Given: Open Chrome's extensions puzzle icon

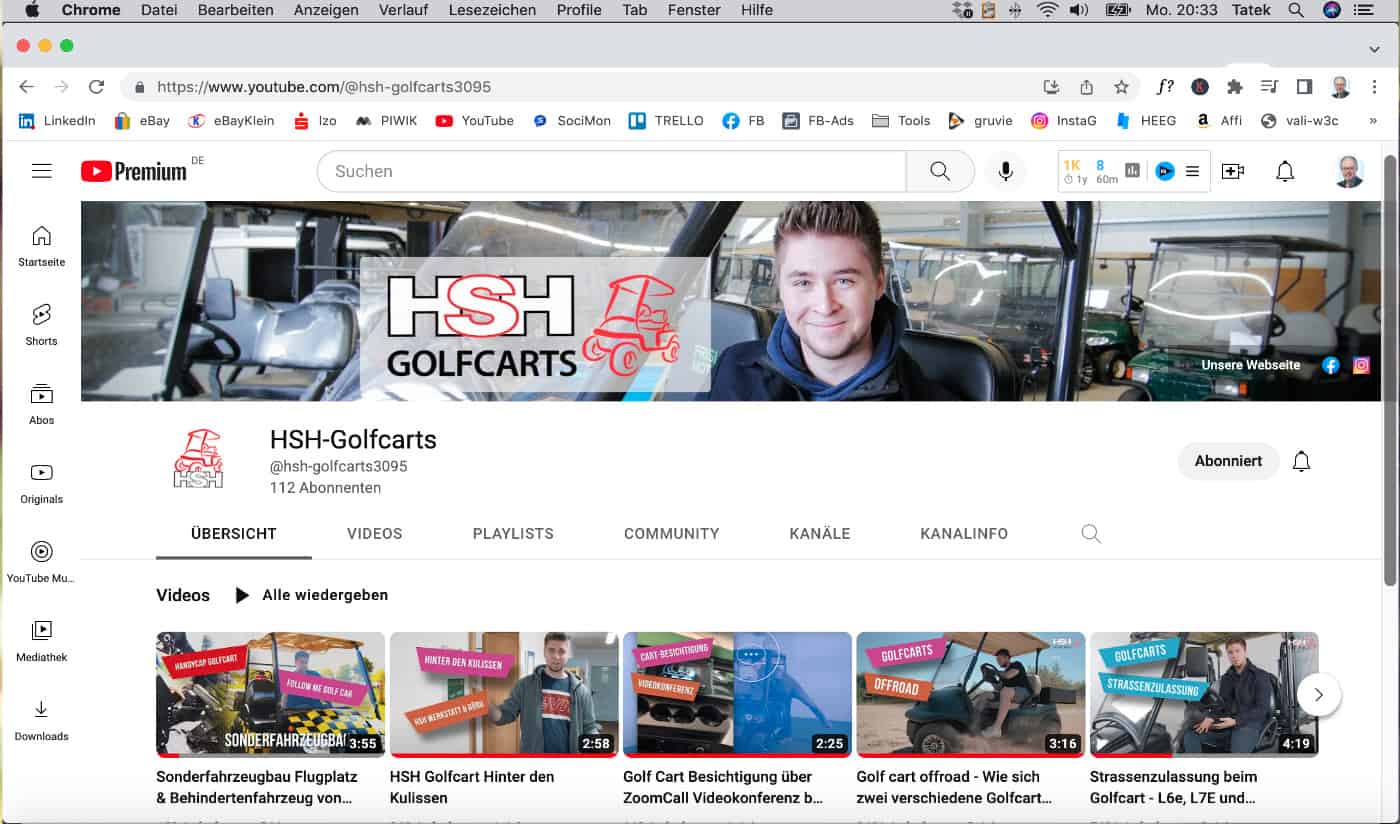Looking at the screenshot, I should click(x=1235, y=87).
